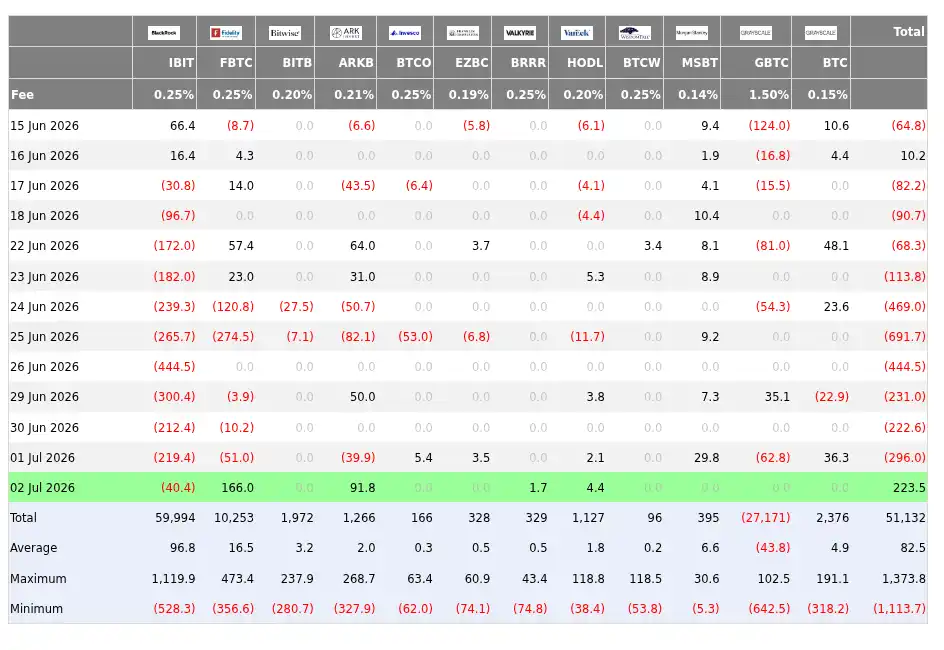Click the Morgan Stanley logo icon
The image size is (944, 650).
pyautogui.click(x=692, y=32)
